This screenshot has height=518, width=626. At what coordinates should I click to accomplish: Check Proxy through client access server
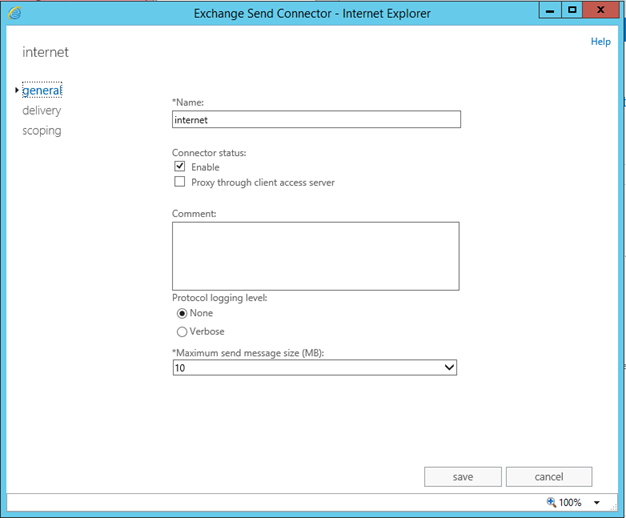coord(180,182)
